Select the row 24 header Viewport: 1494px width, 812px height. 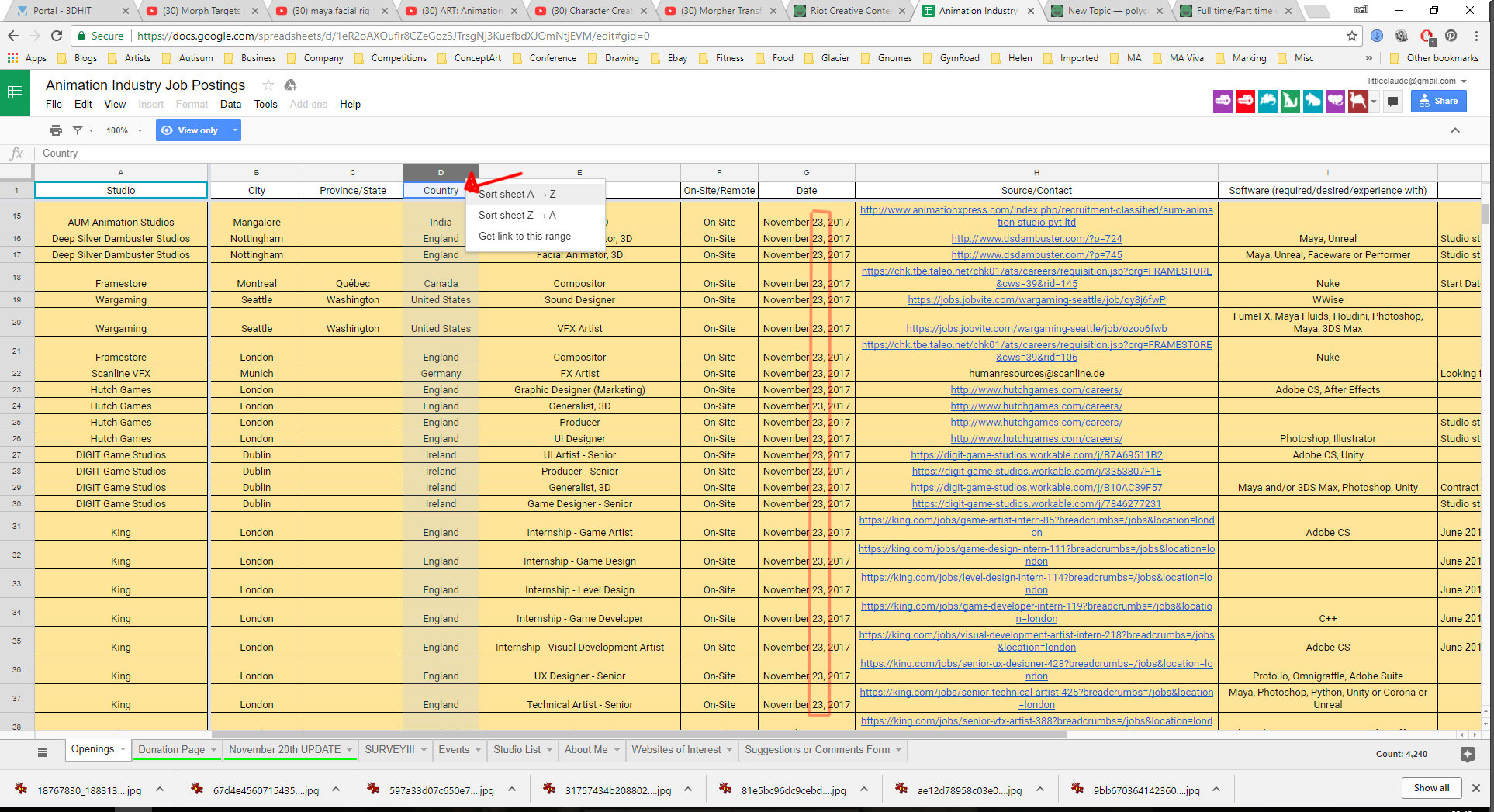click(x=16, y=406)
